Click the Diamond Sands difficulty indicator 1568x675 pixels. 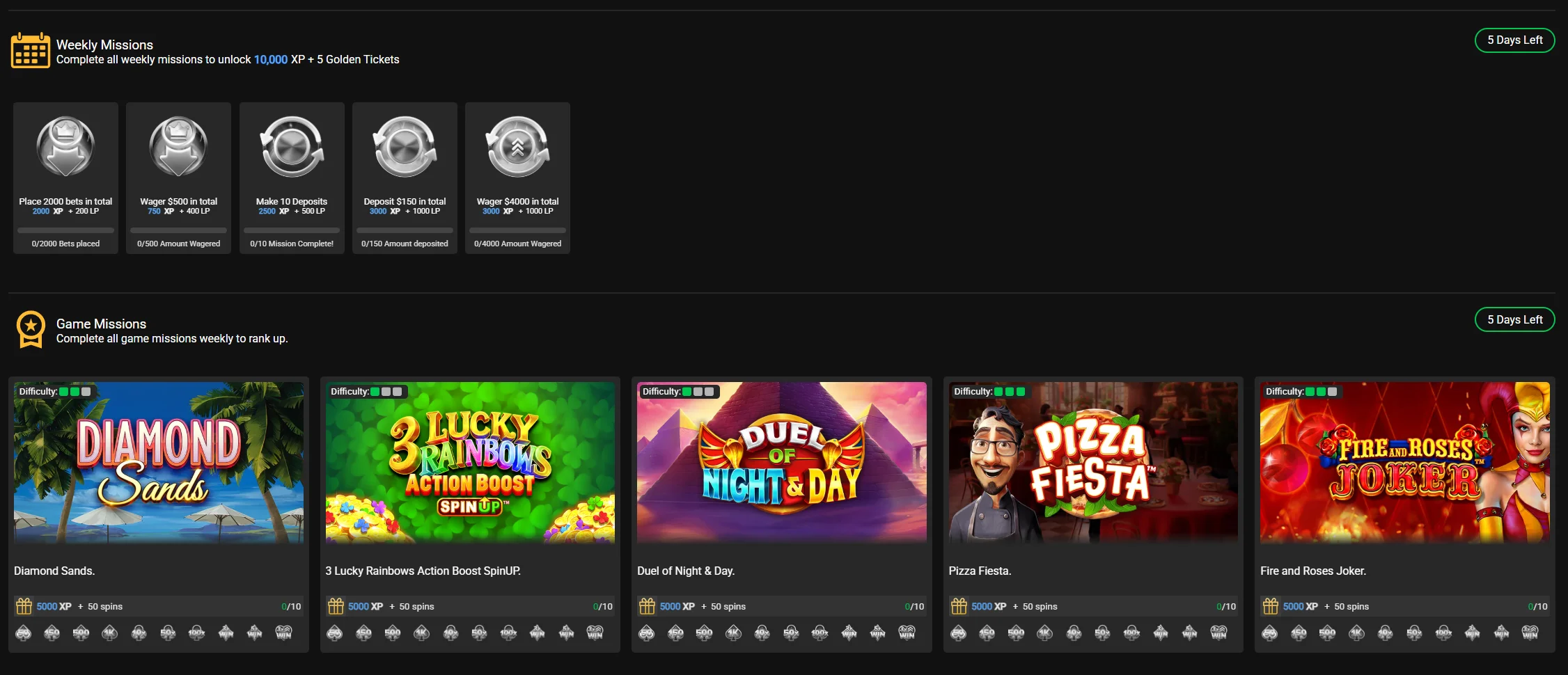point(55,392)
